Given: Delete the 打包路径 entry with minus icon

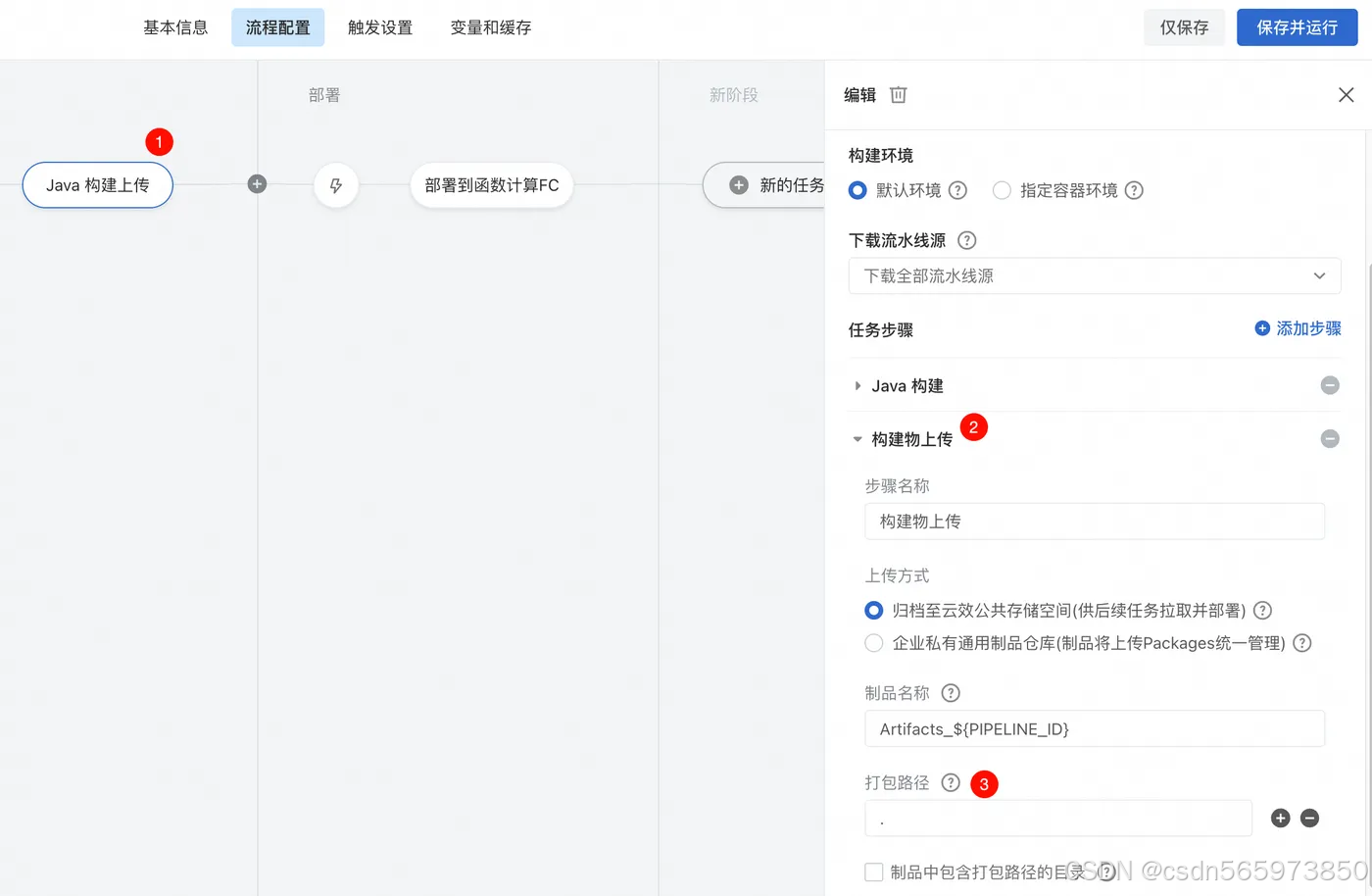Looking at the screenshot, I should coord(1310,817).
